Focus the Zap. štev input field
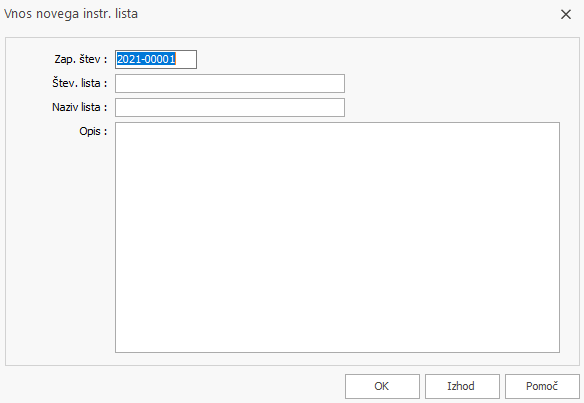This screenshot has width=584, height=403. click(x=156, y=60)
